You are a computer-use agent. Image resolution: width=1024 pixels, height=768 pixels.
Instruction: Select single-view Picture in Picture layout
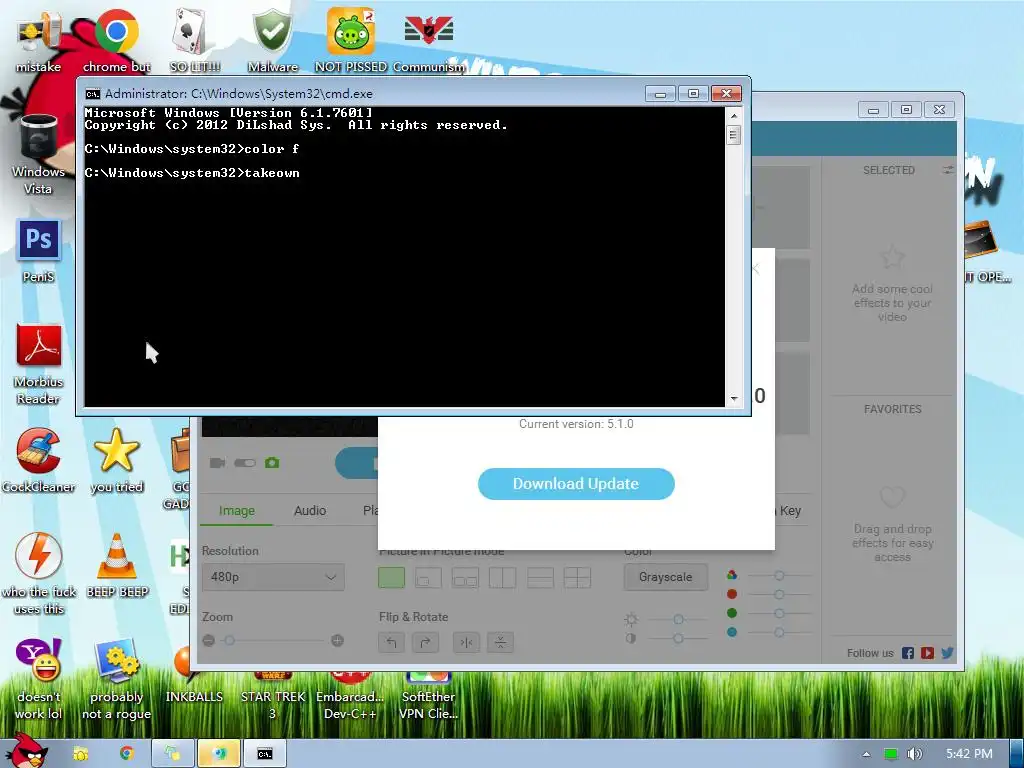(391, 577)
